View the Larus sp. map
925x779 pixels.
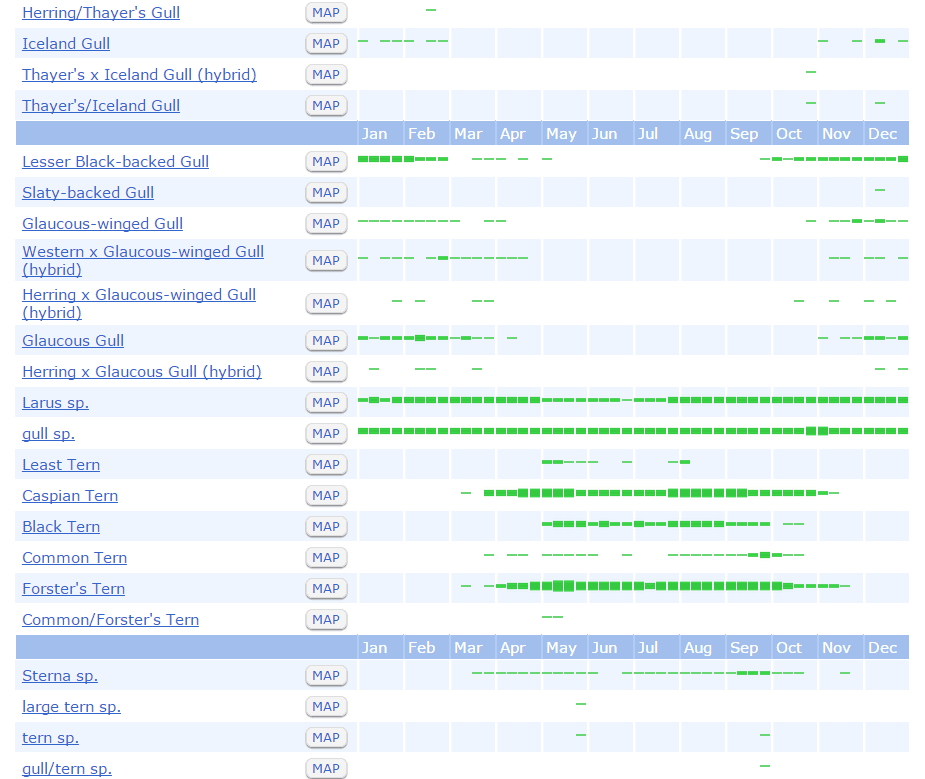coord(326,403)
